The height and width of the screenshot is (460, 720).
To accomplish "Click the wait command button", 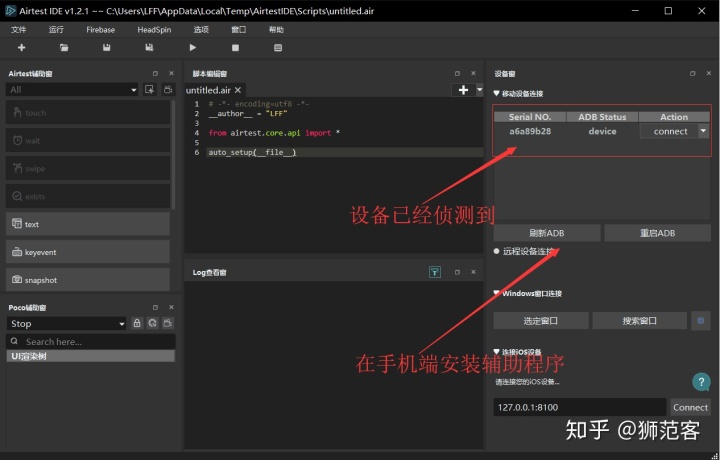I will point(88,140).
